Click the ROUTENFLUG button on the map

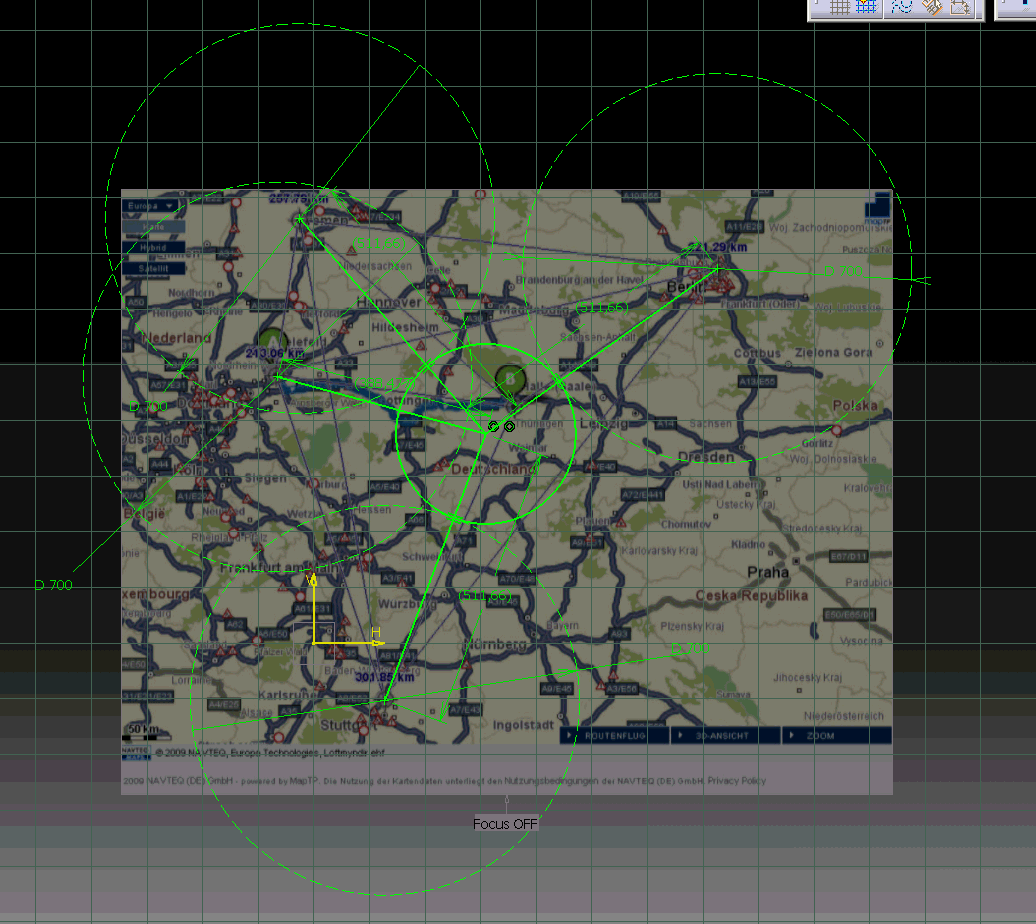click(x=614, y=736)
